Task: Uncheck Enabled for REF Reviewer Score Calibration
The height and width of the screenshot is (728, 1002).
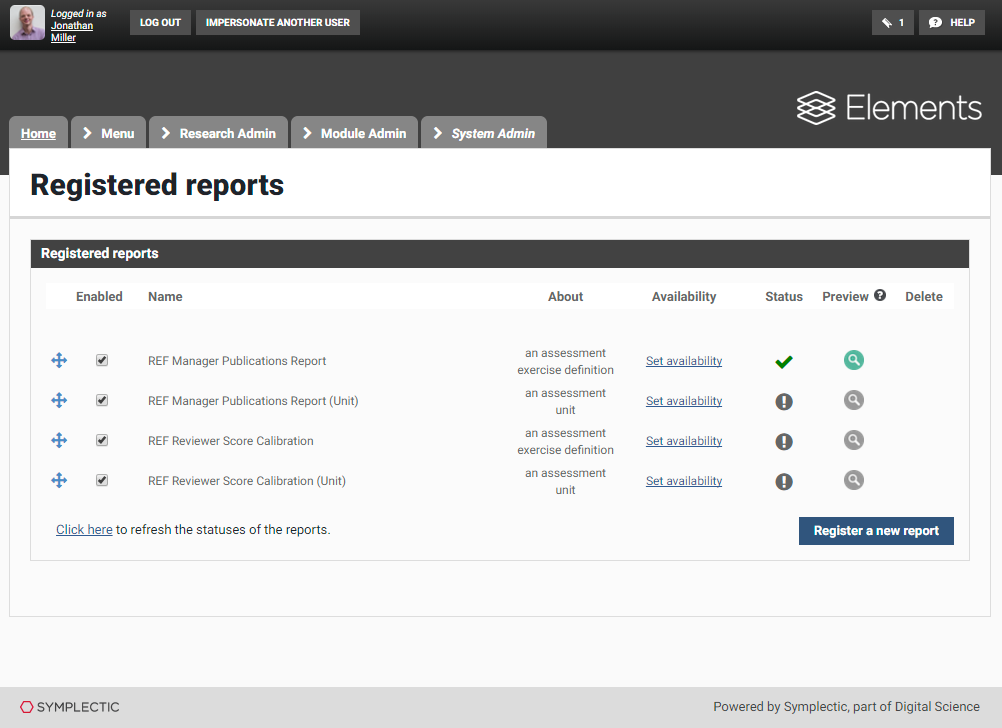Action: pyautogui.click(x=102, y=440)
